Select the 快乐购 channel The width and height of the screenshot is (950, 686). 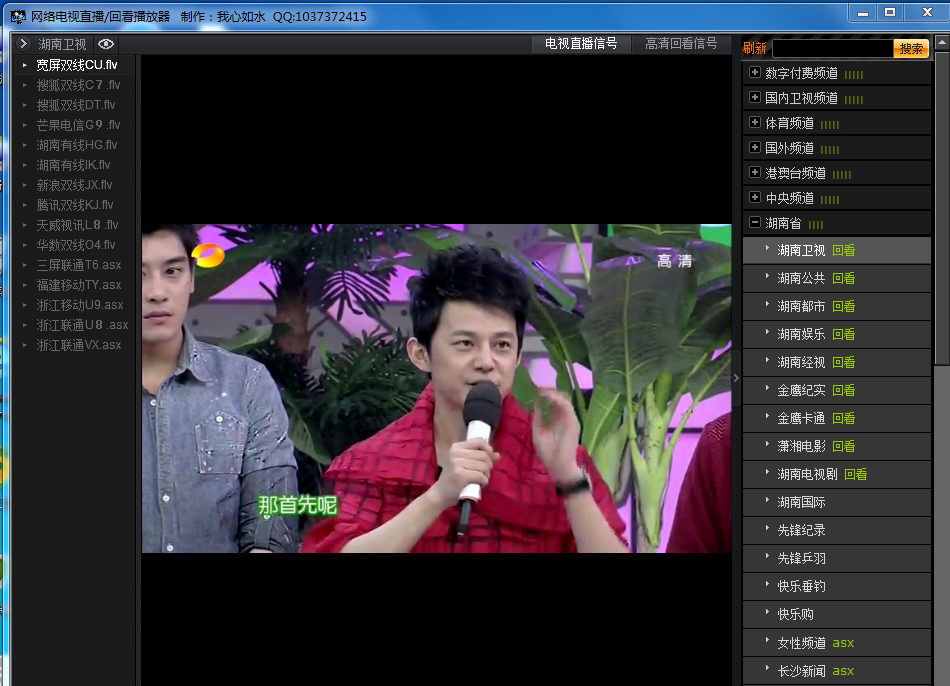[x=795, y=614]
